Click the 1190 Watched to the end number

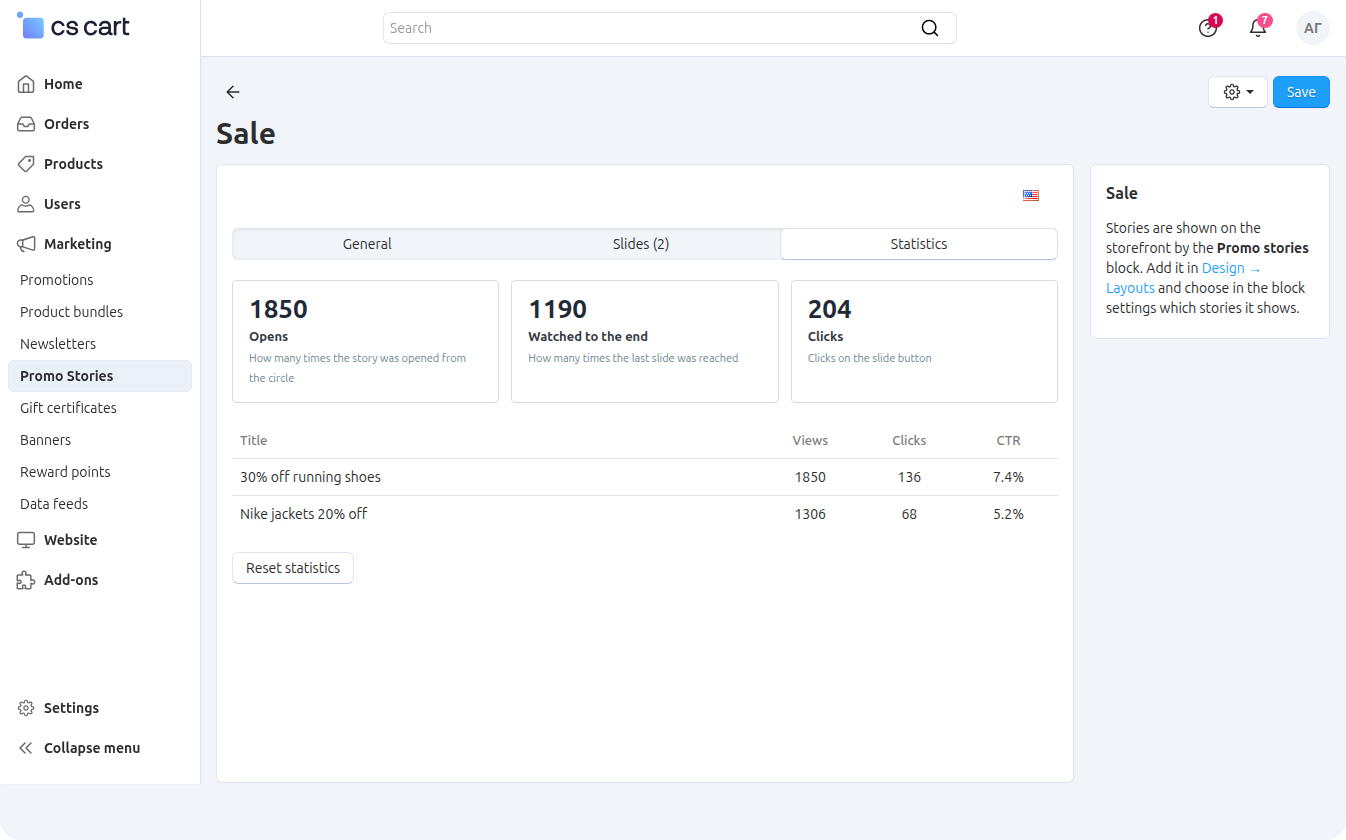click(558, 309)
